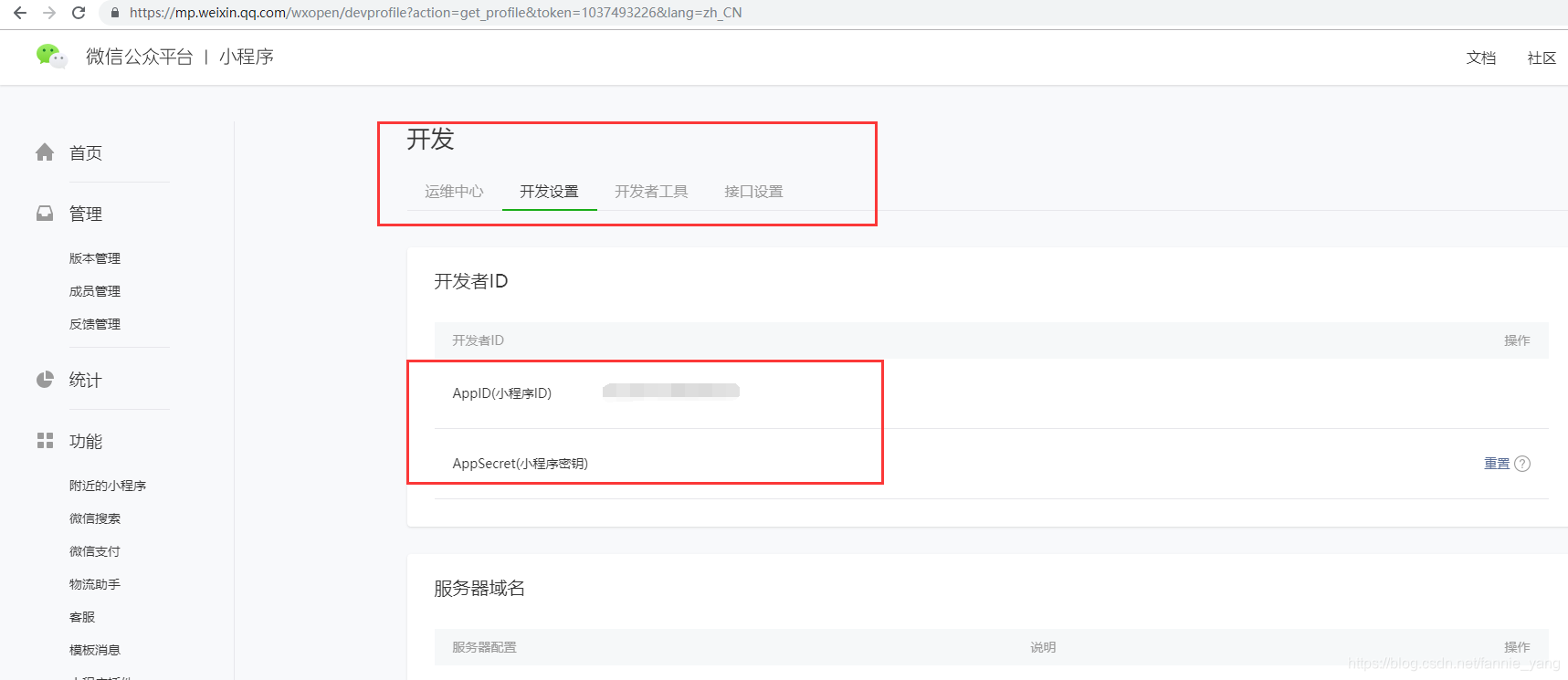Switch to the 运维中心 tab
Screen dimensions: 1568x680
[454, 192]
